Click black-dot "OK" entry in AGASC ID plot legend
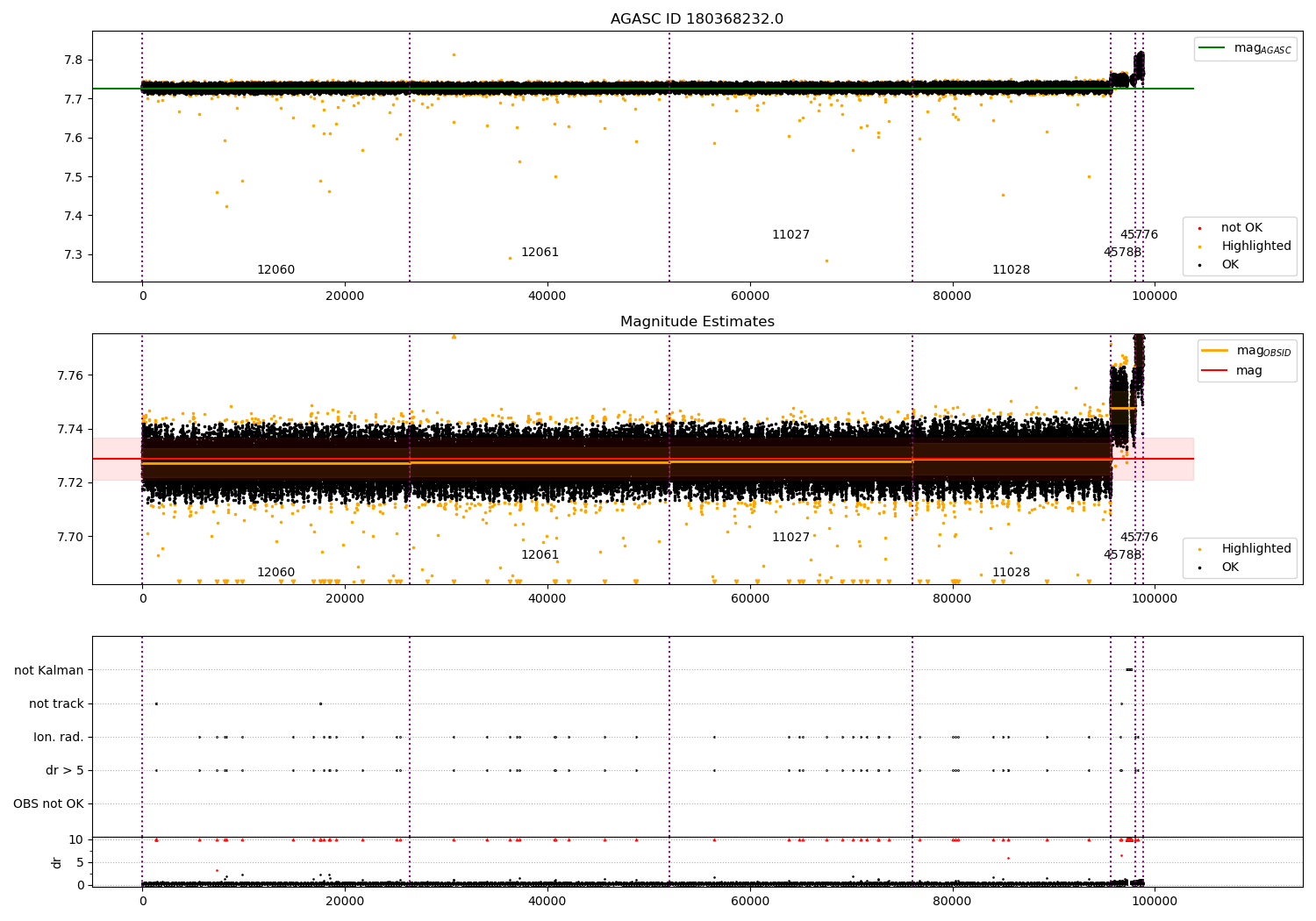Viewport: 1316px width, 921px height. [1219, 264]
